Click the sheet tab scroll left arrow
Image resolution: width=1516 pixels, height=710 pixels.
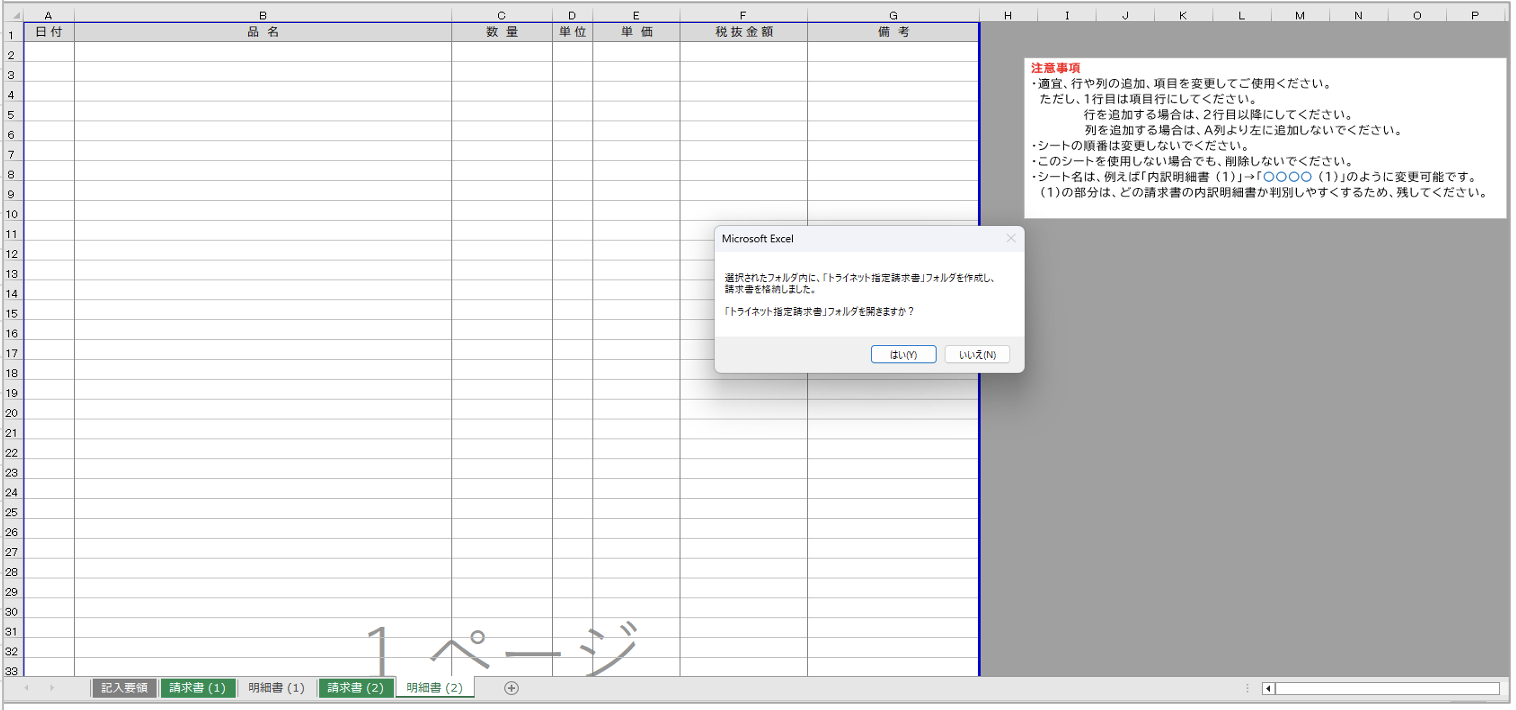26,688
